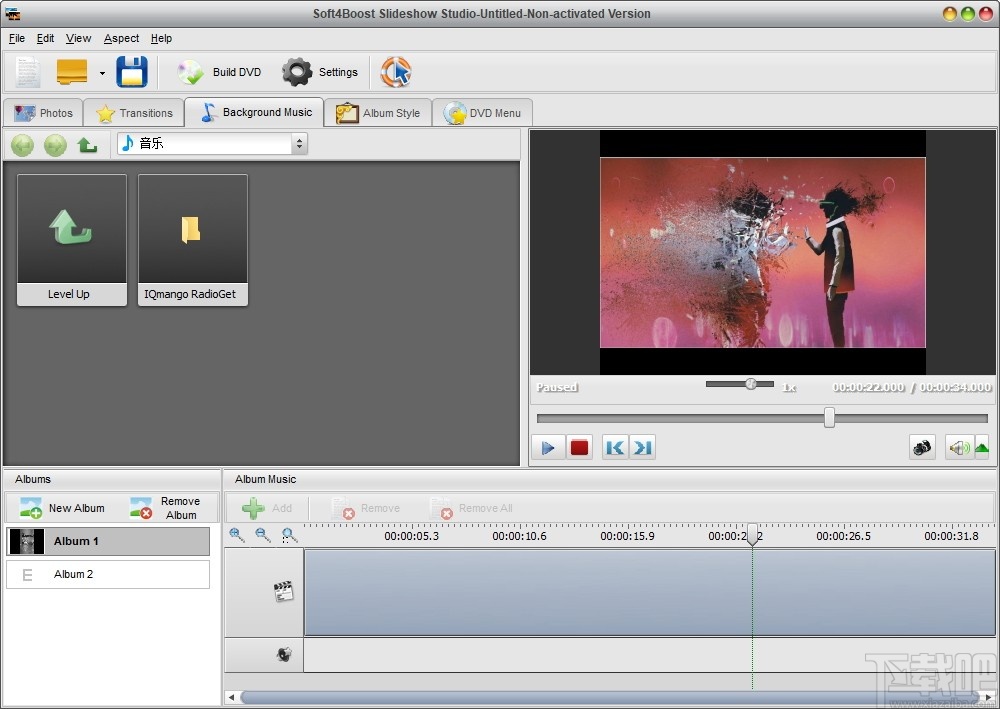This screenshot has height=709, width=1000.
Task: Go back using the green navigation arrow
Action: 21,145
